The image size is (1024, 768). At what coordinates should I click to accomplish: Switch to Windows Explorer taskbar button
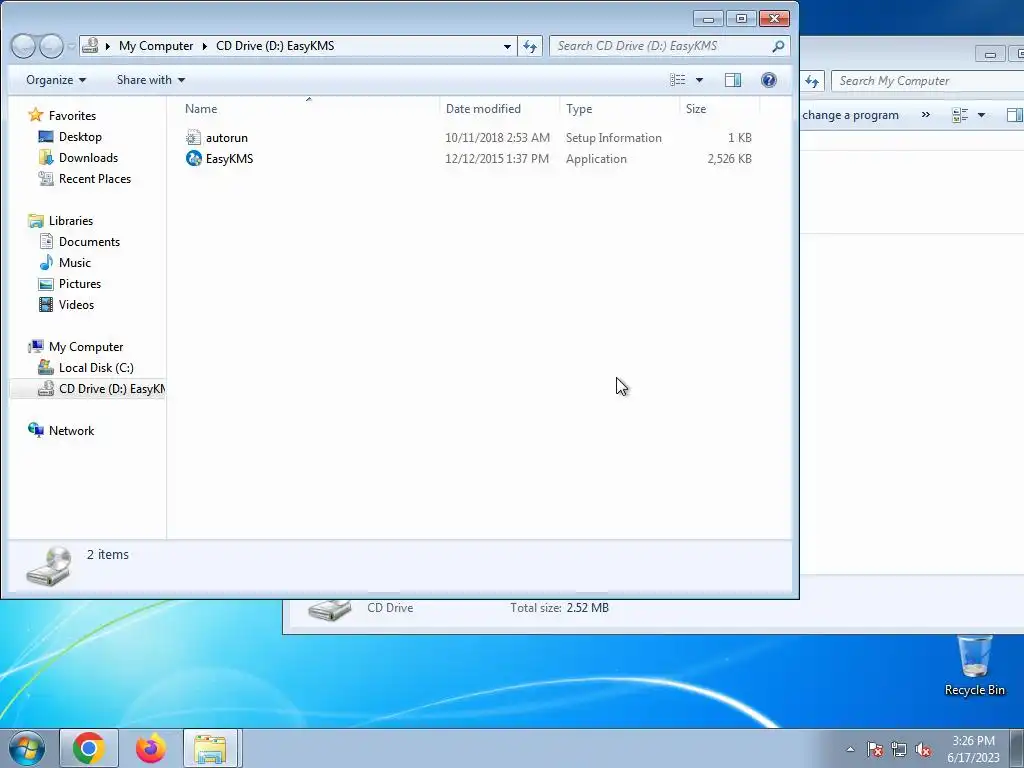click(212, 748)
